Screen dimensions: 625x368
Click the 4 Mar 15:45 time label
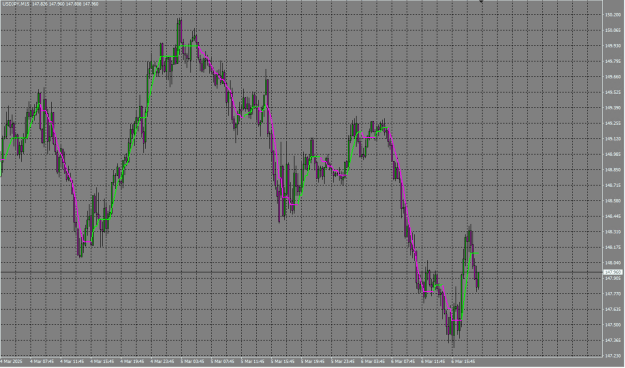tap(102, 362)
